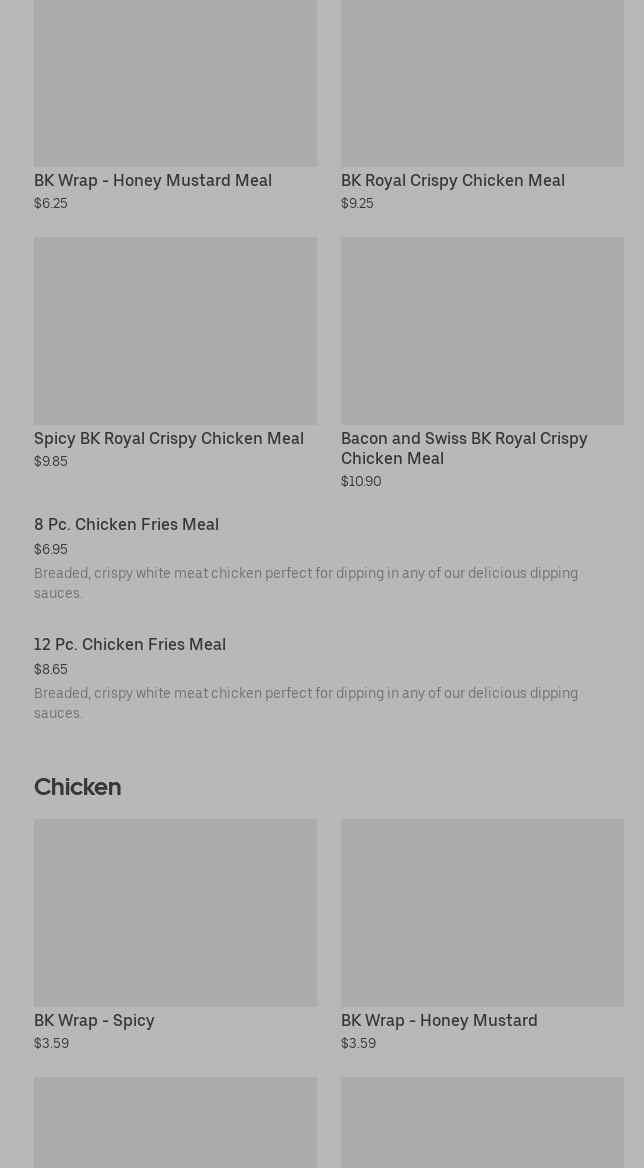Screen dimensions: 644x1168
Task: Click the Chicken section heading
Action: point(78,787)
